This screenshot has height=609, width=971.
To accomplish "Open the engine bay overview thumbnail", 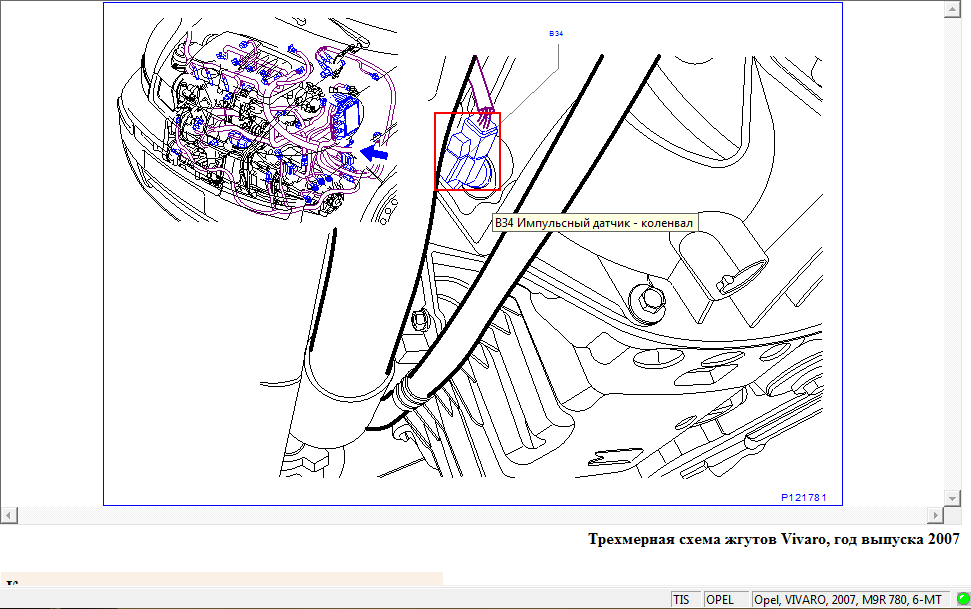I will tap(258, 121).
